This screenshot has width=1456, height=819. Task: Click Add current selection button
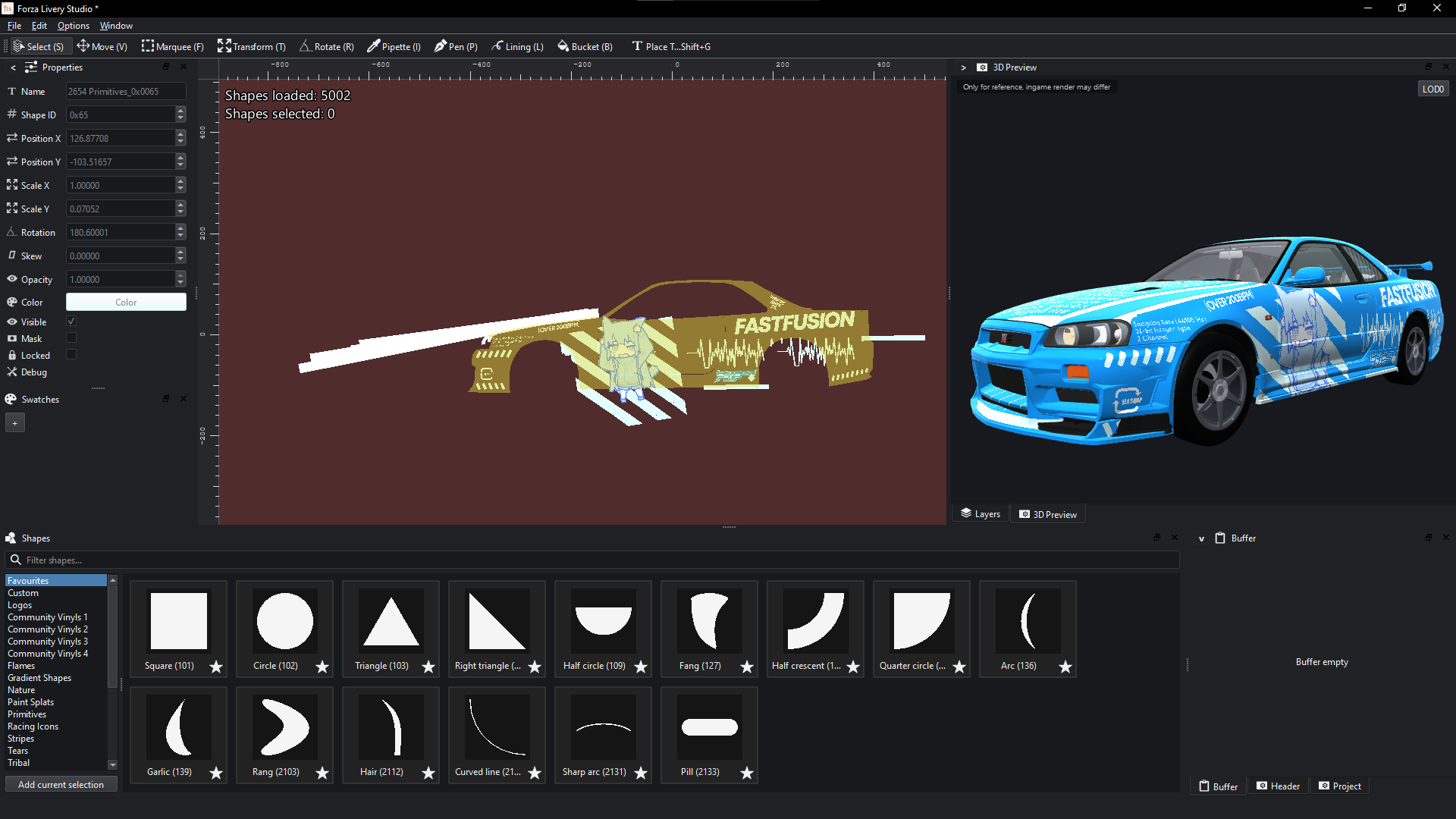click(x=61, y=784)
